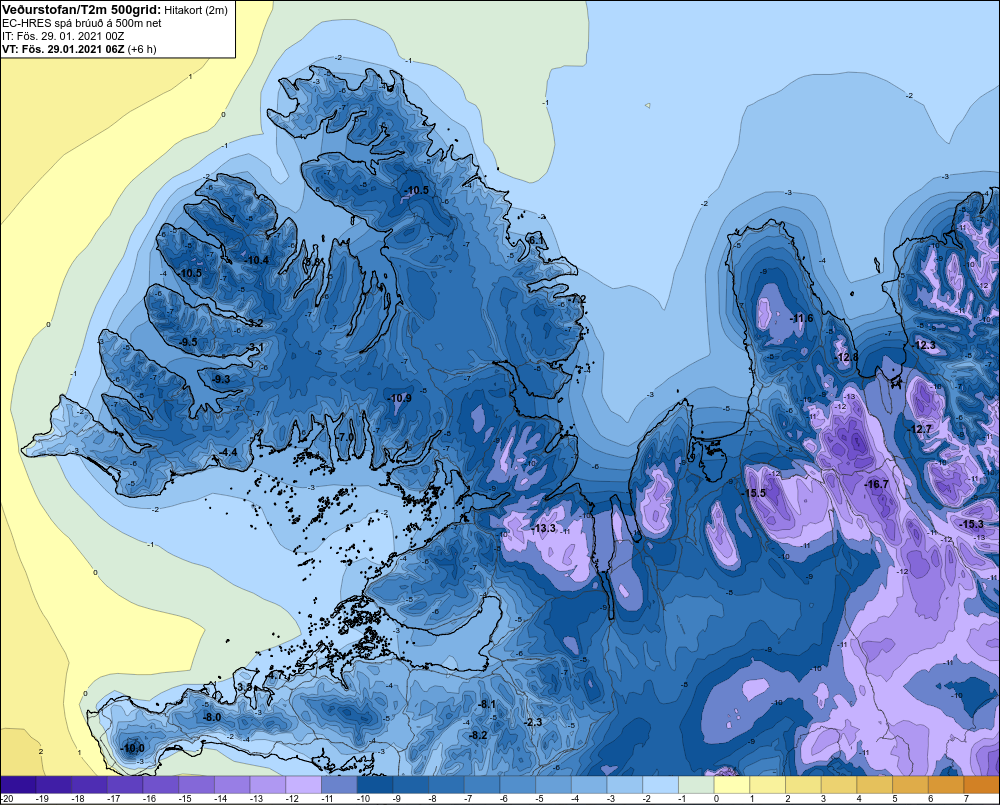
Task: Click the -12.7 temperature label
Action: [920, 429]
